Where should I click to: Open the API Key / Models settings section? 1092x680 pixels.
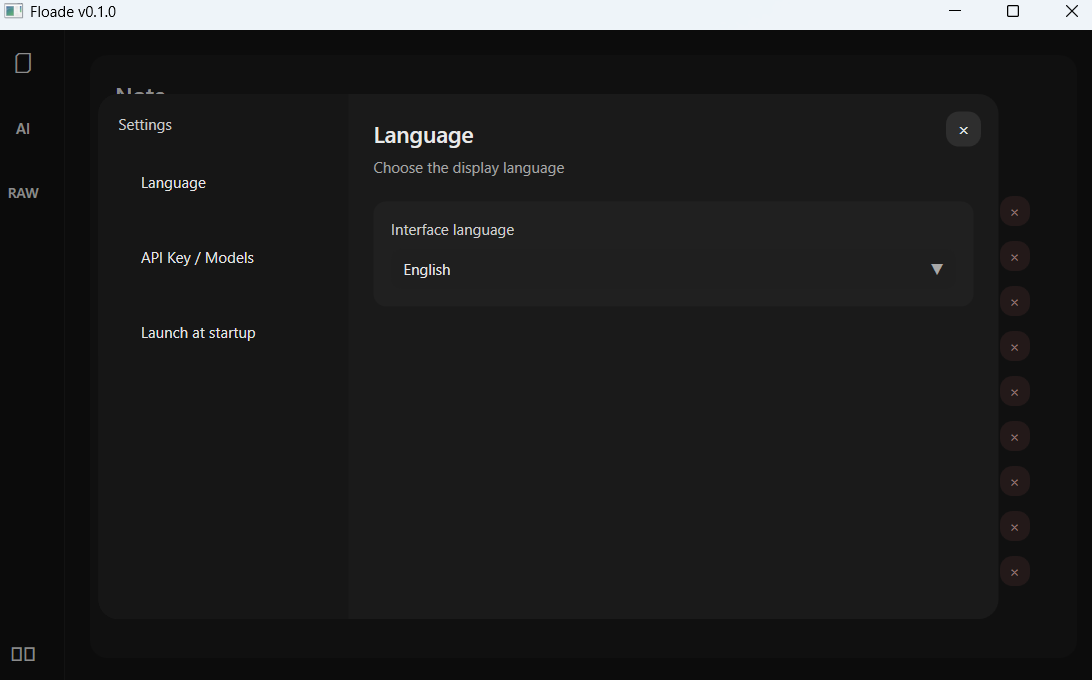[x=197, y=257]
